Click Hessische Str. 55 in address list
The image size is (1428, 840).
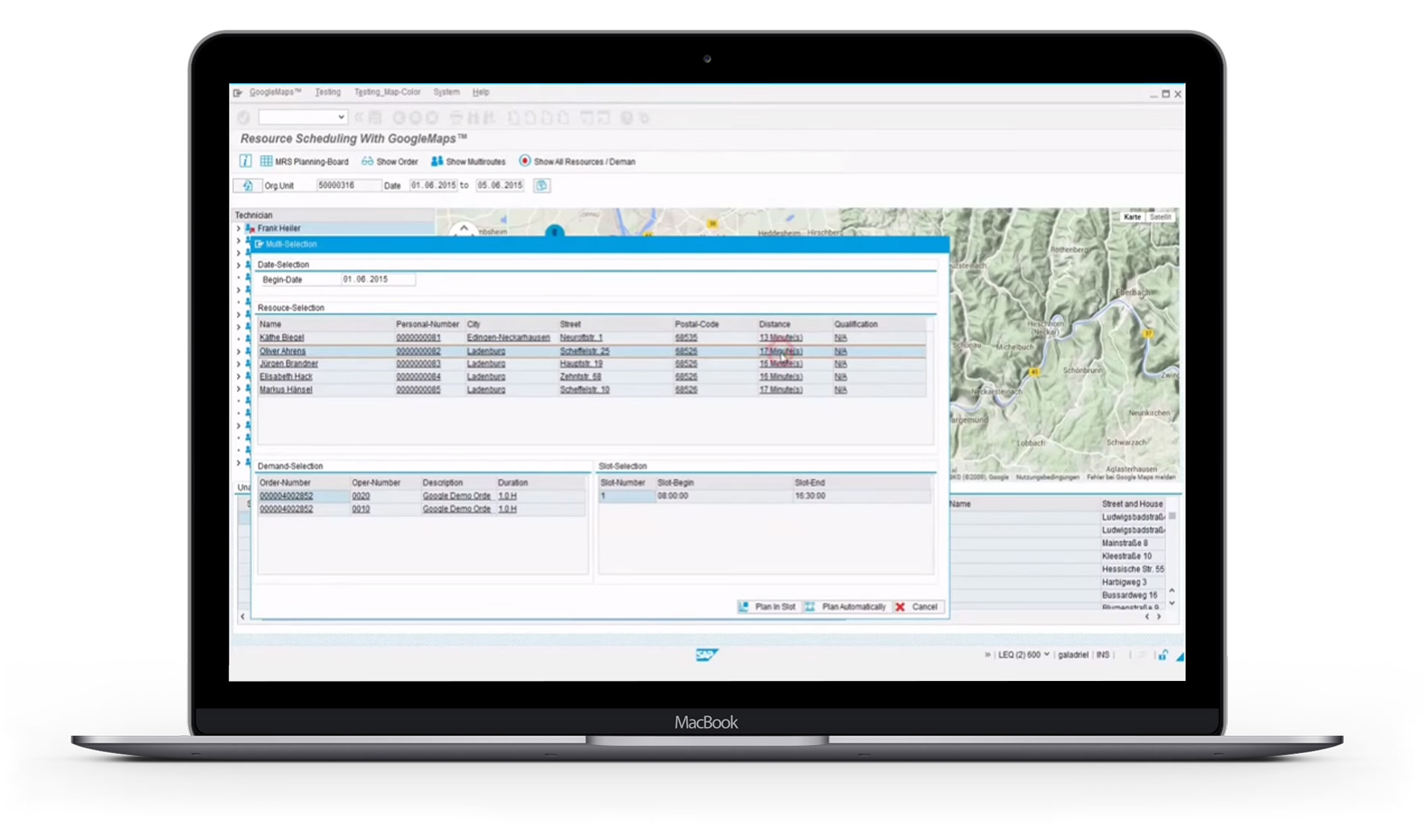(x=1132, y=569)
